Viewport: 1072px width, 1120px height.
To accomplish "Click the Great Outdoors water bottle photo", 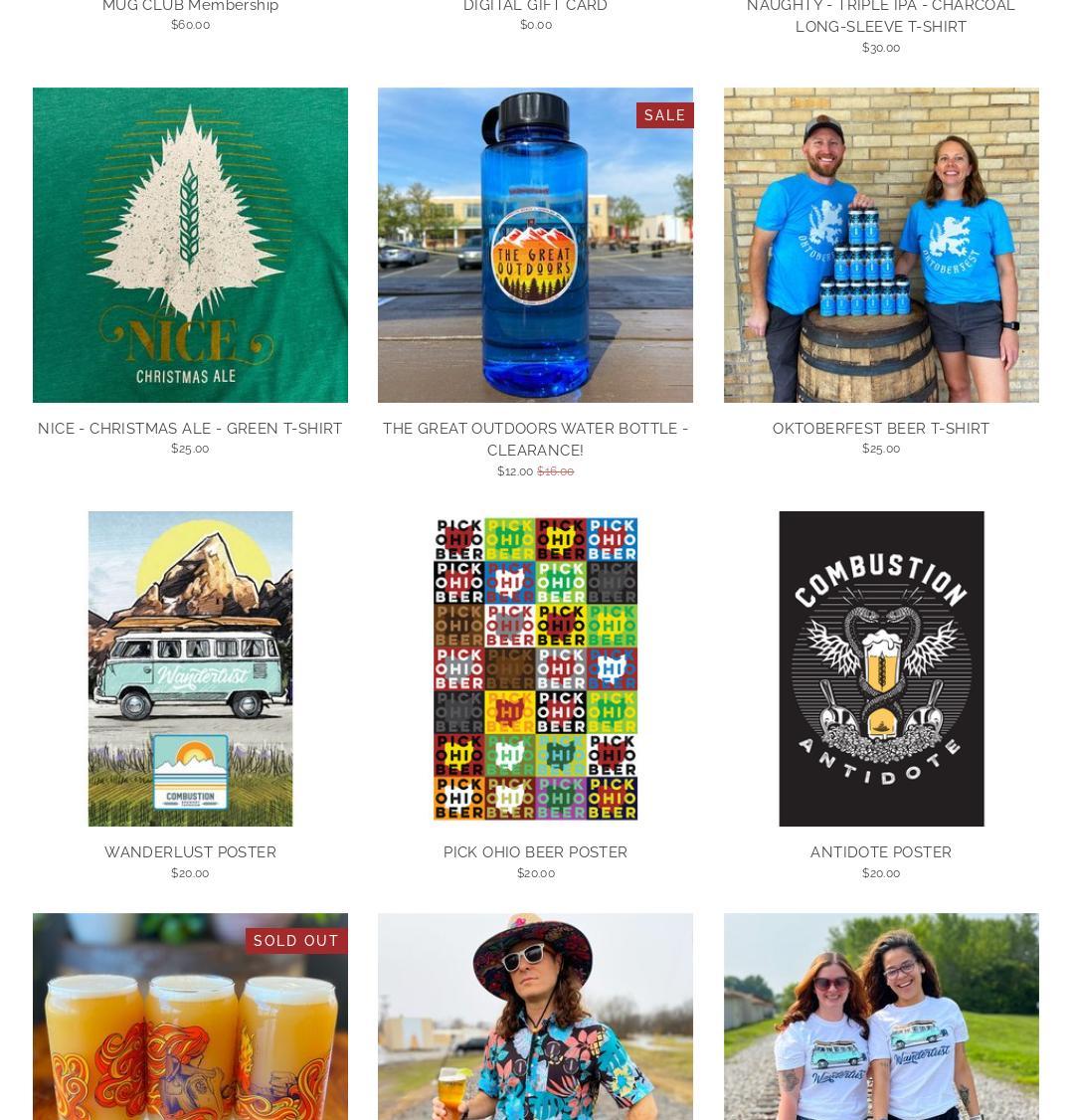I will (535, 245).
